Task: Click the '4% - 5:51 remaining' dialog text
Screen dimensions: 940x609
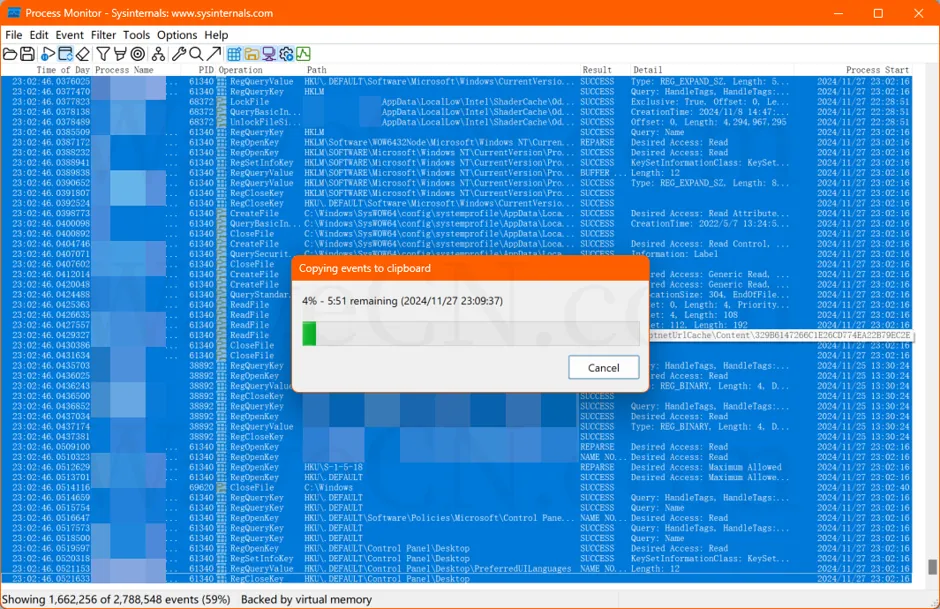Action: click(402, 301)
